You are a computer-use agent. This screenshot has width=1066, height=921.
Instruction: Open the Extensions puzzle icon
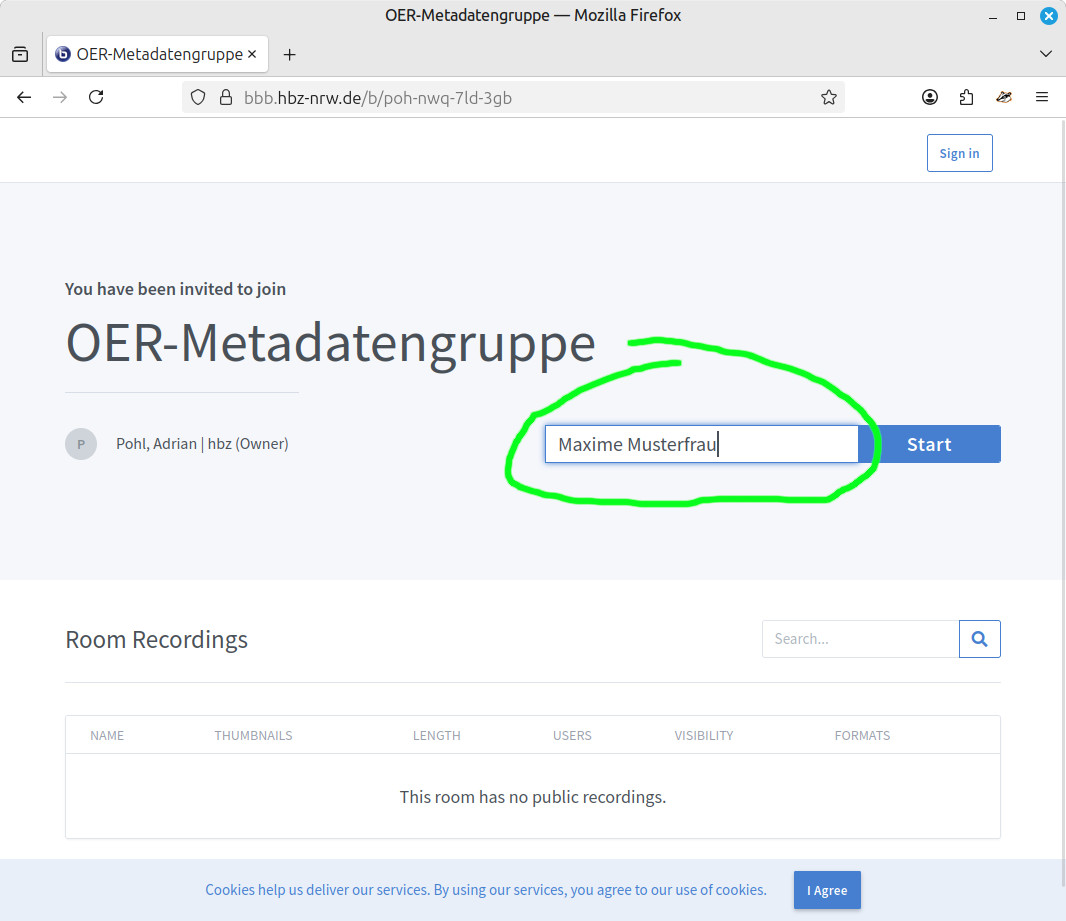(x=966, y=97)
